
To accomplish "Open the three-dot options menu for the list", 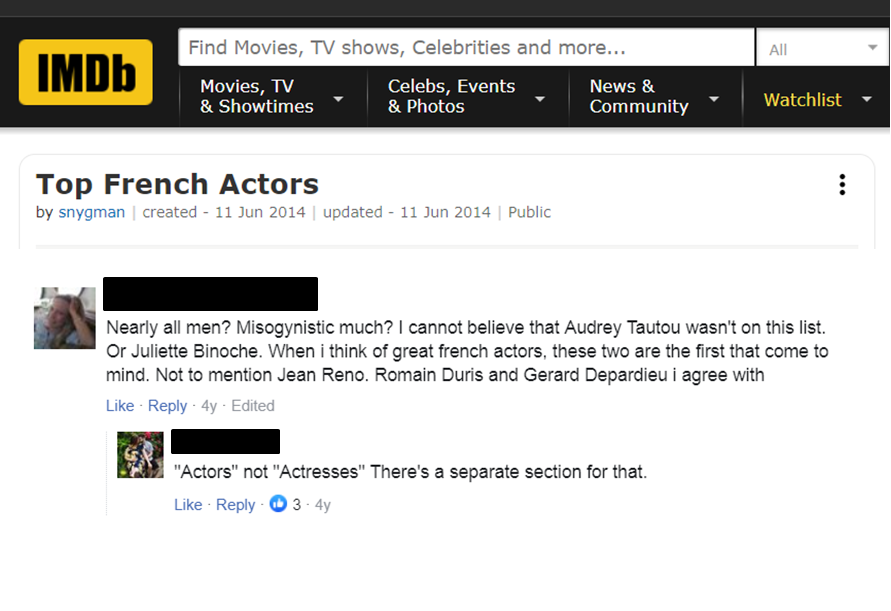I will coord(842,185).
